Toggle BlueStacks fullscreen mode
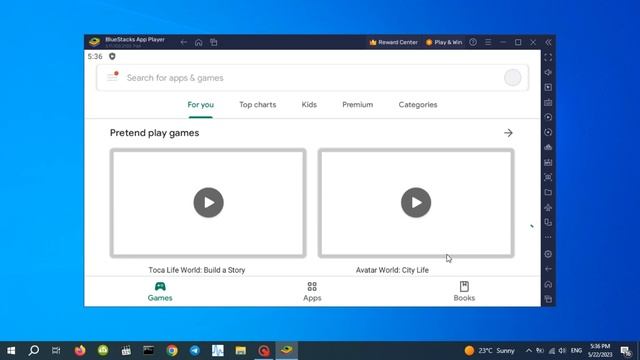Image resolution: width=640 pixels, height=360 pixels. pyautogui.click(x=548, y=57)
